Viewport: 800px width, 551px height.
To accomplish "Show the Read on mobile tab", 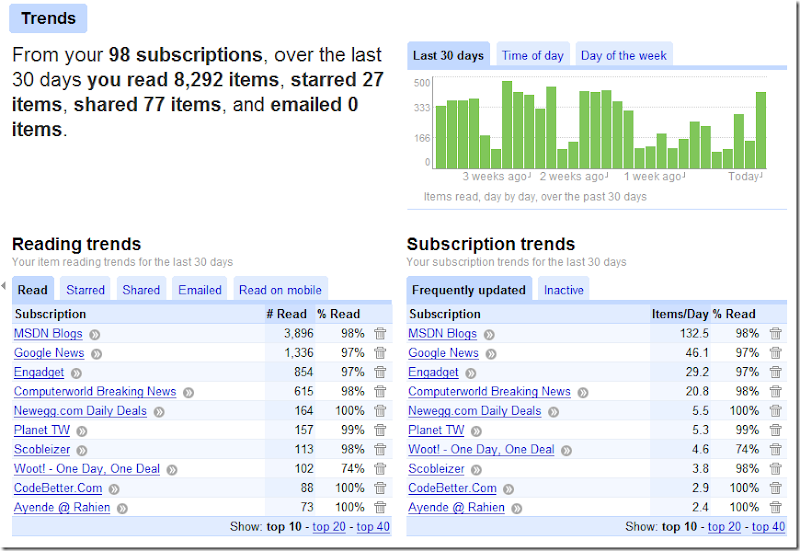I will point(280,290).
